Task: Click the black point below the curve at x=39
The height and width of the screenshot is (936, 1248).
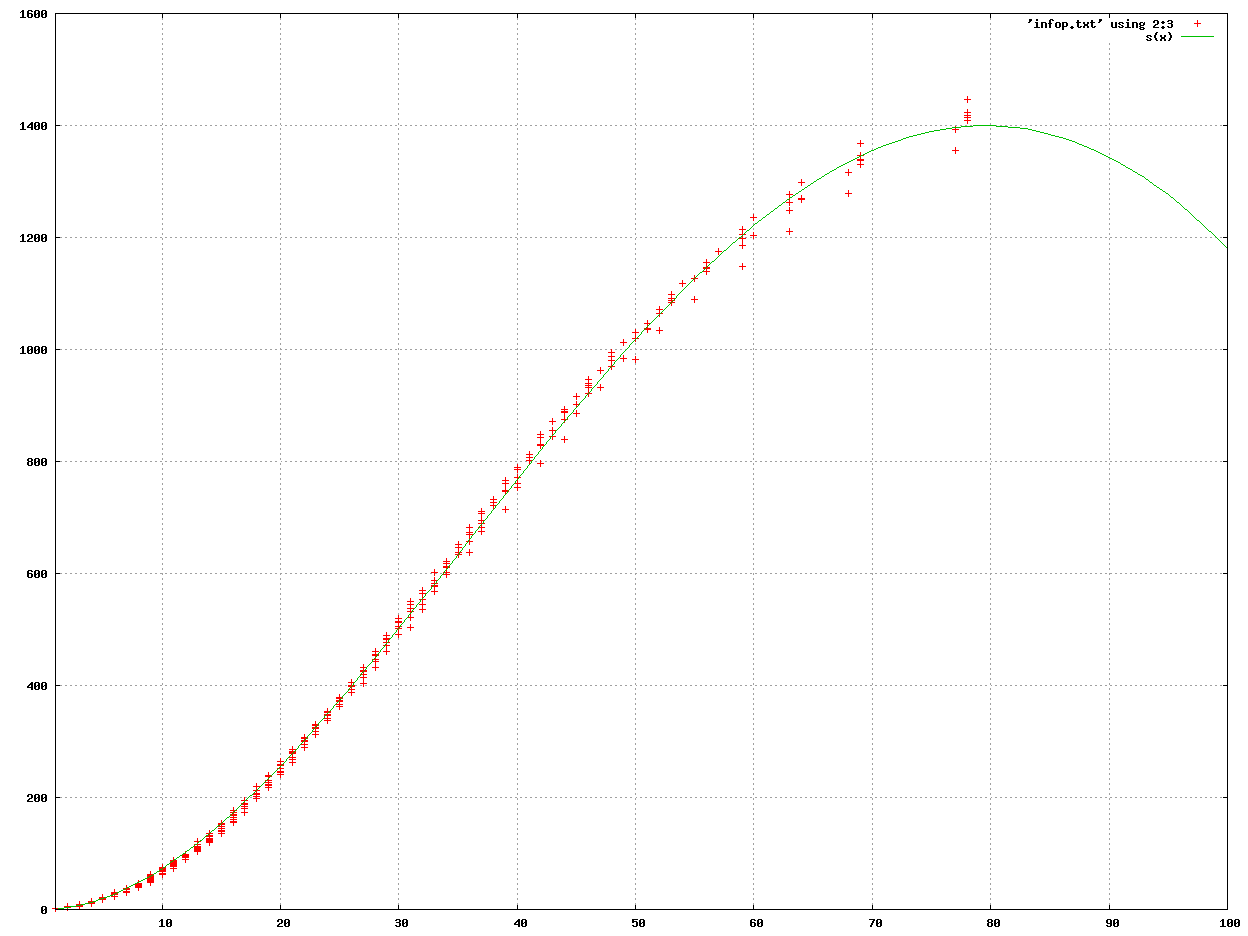Action: (505, 509)
